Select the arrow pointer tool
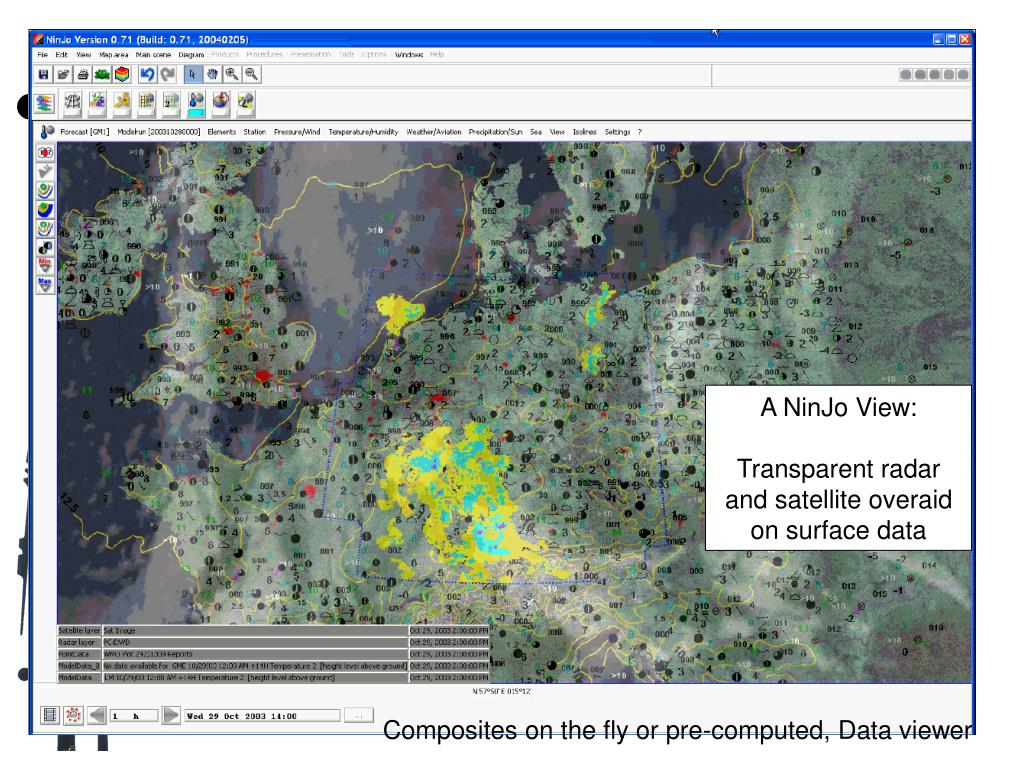1024x768 pixels. coord(193,75)
